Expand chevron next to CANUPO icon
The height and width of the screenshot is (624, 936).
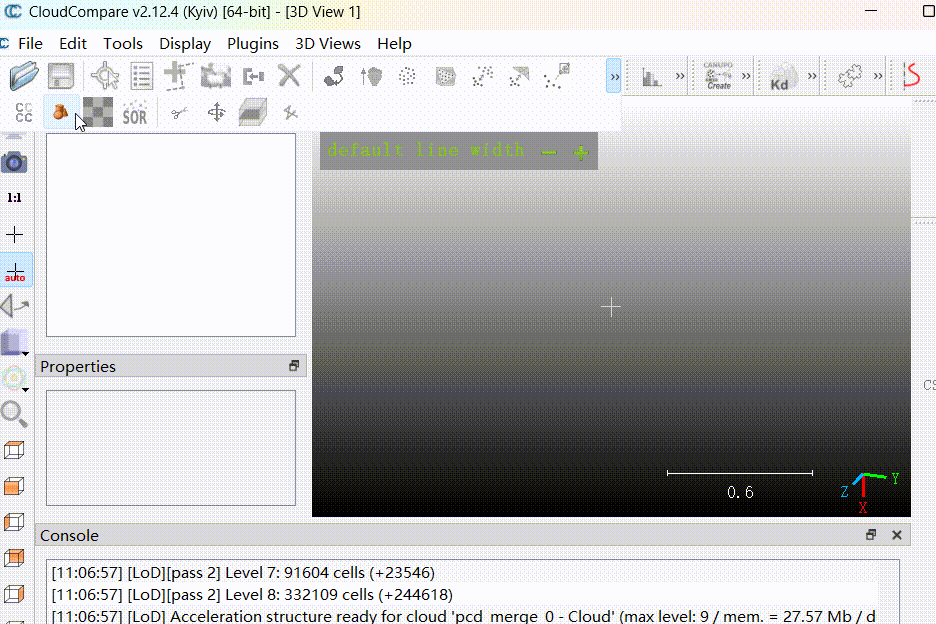click(x=746, y=76)
